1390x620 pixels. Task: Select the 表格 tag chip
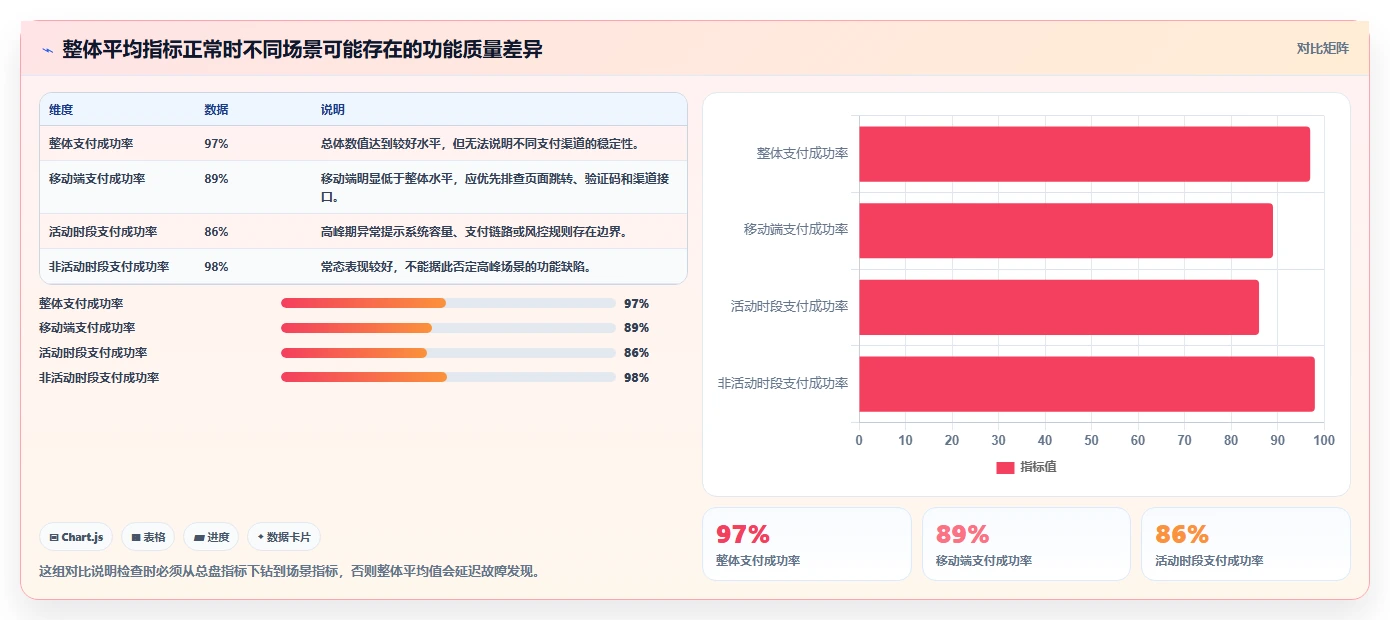pyautogui.click(x=148, y=537)
